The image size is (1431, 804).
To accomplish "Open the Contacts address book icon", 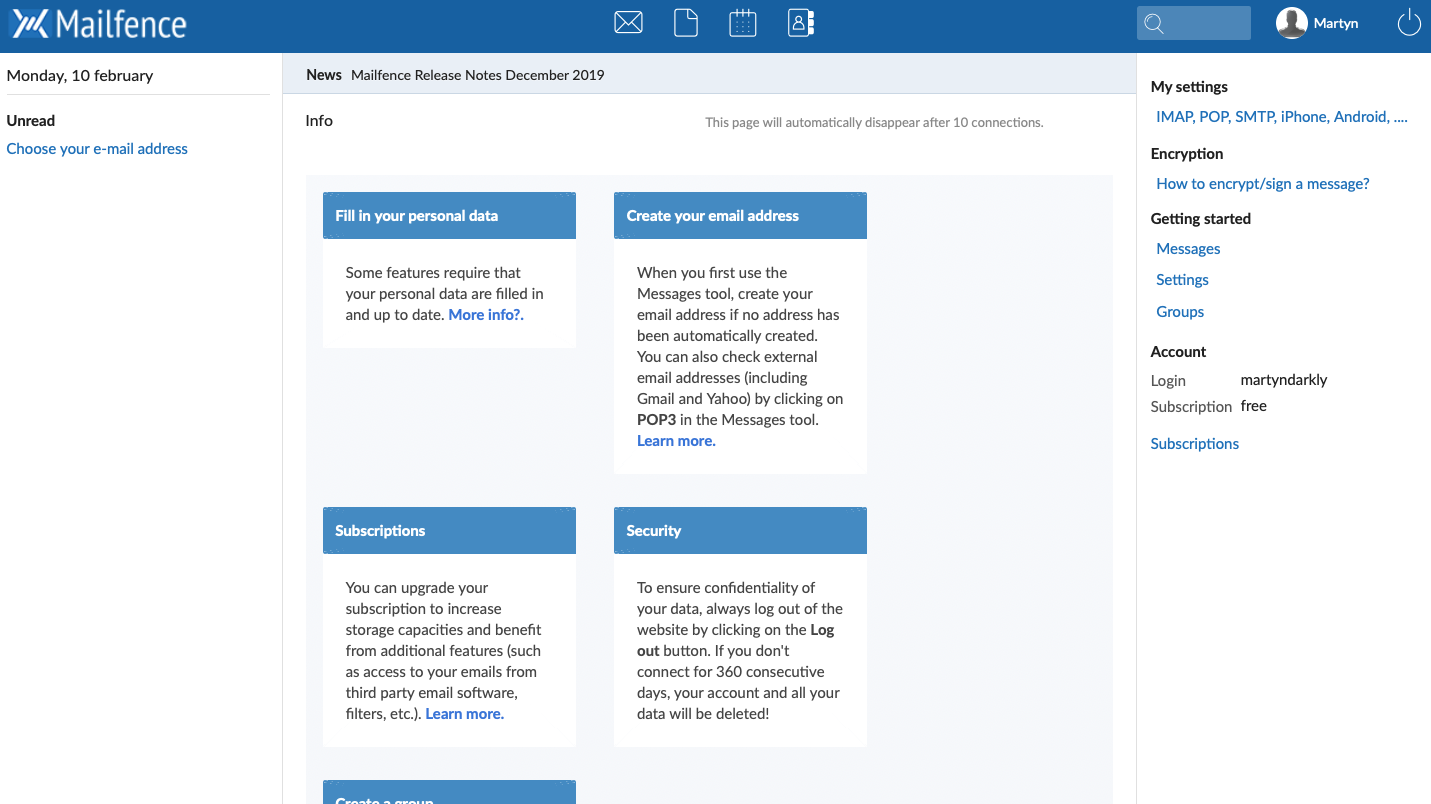I will point(801,22).
